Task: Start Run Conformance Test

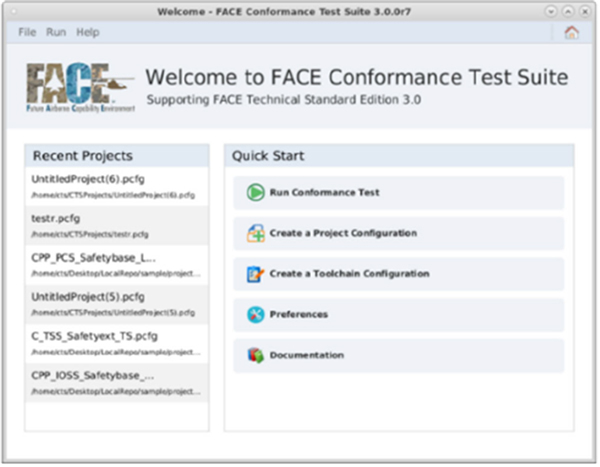Action: coord(324,192)
